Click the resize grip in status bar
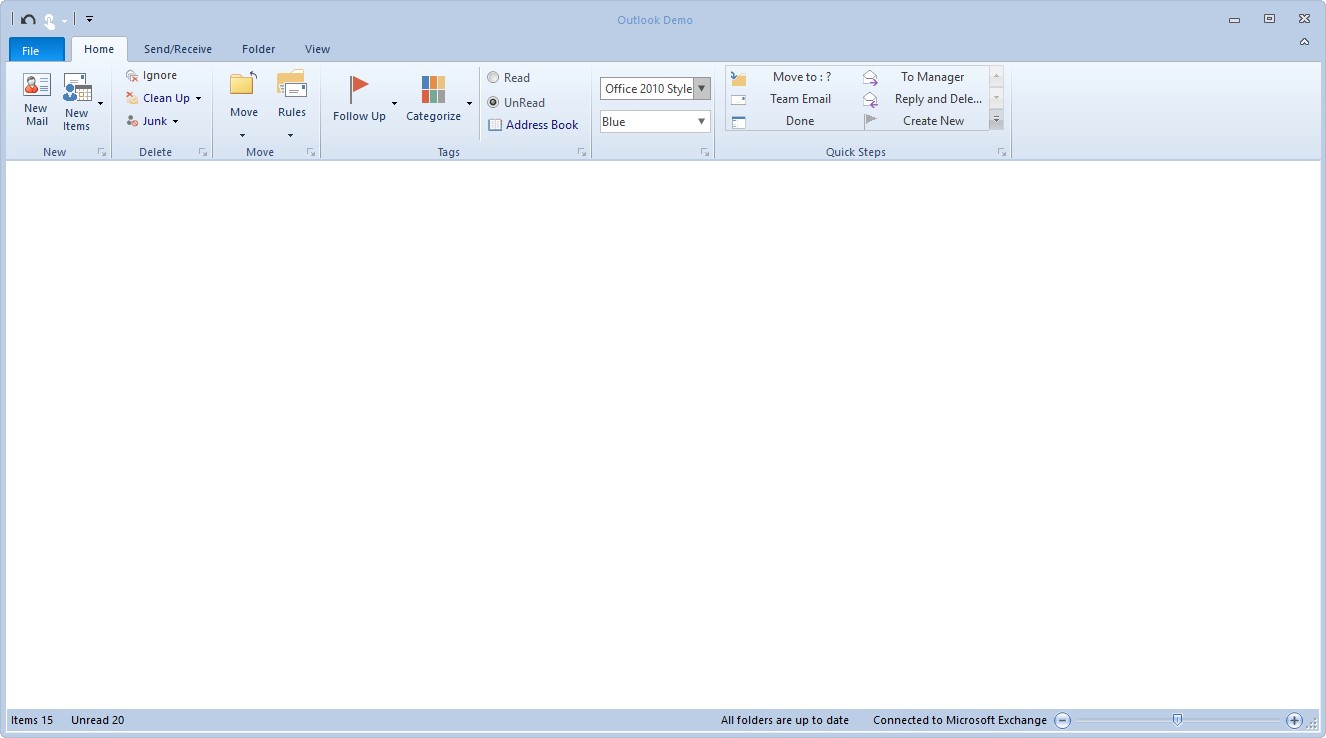 point(1313,723)
